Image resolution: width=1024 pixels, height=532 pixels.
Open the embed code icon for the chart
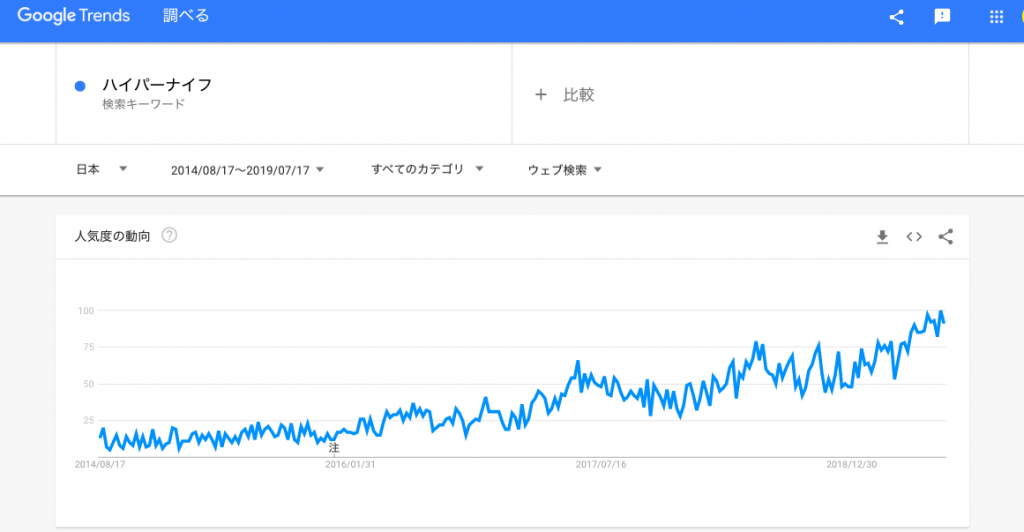point(914,236)
